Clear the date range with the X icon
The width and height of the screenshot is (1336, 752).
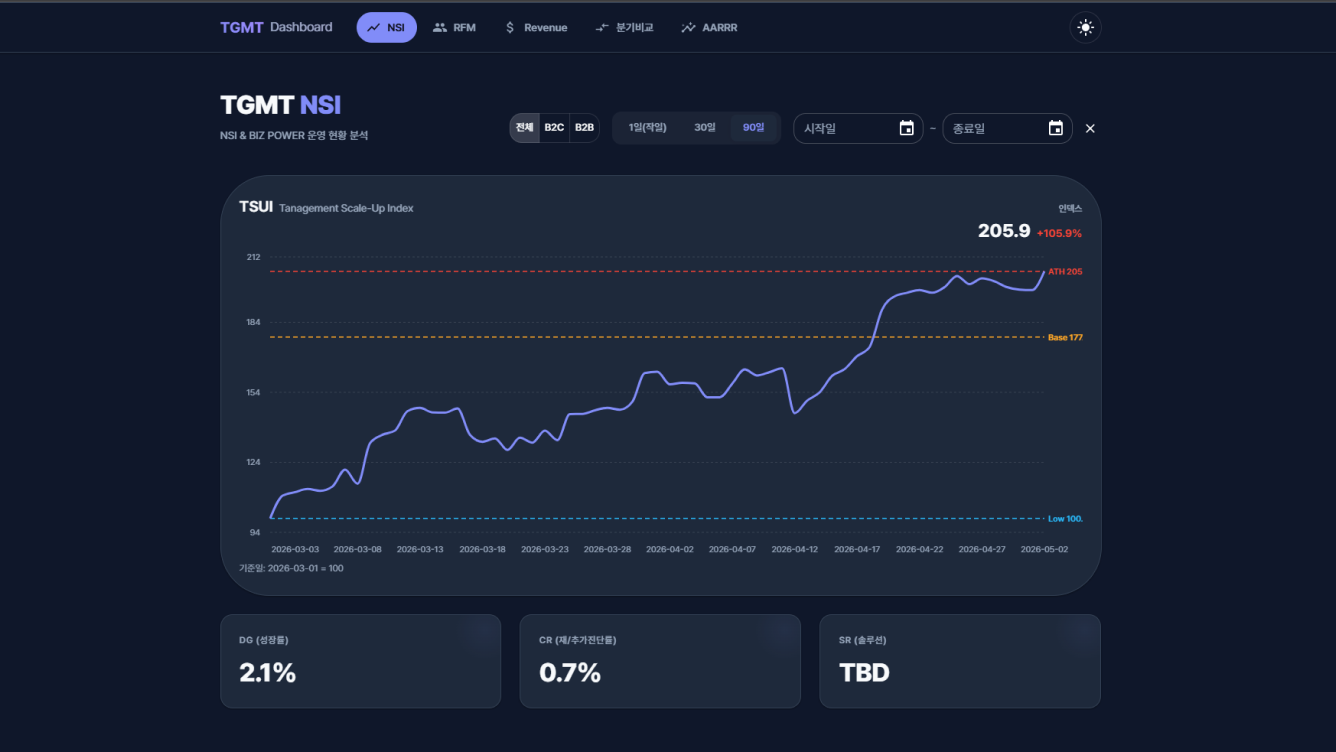tap(1090, 128)
